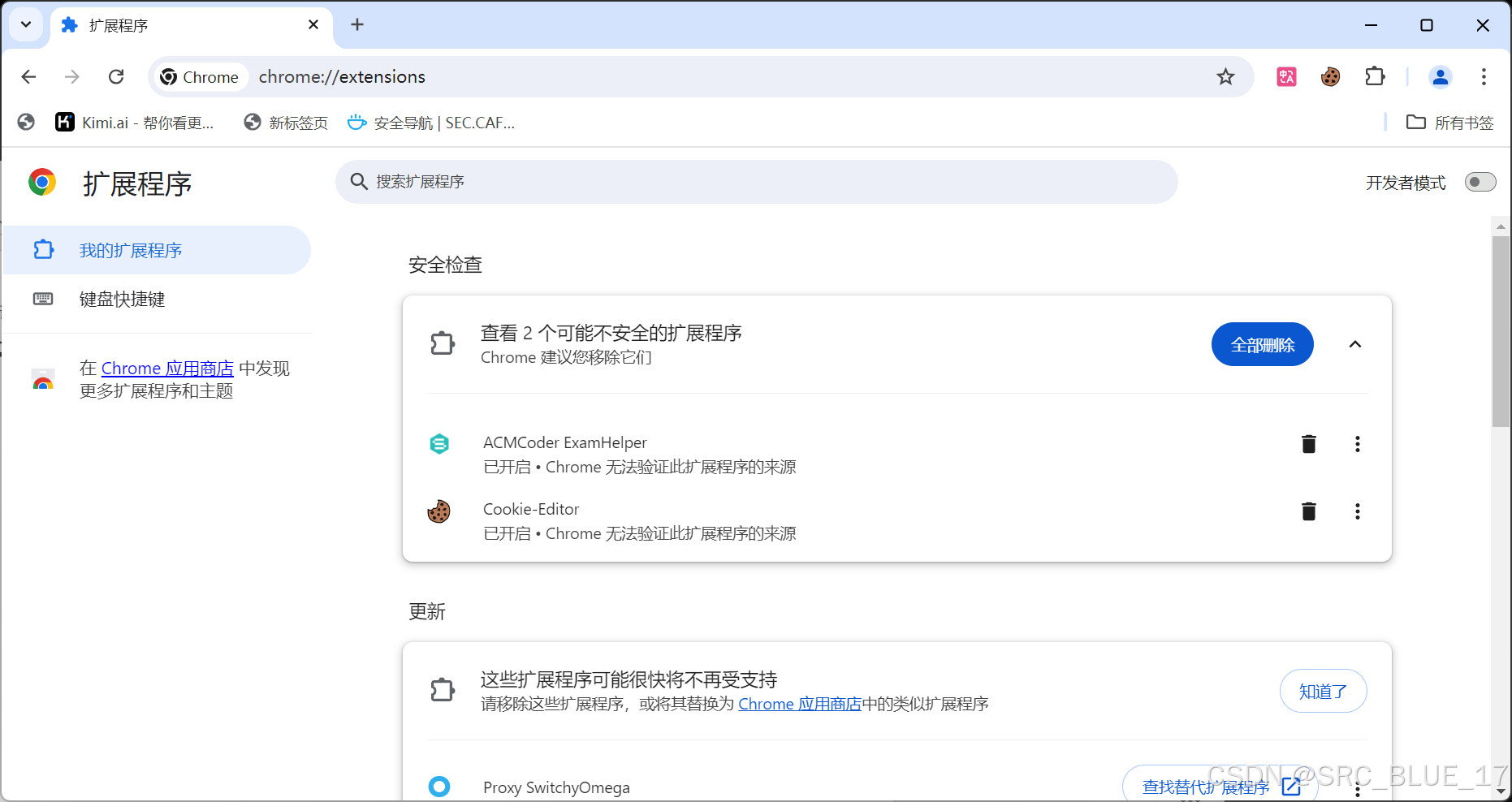The height and width of the screenshot is (802, 1512).
Task: Open the 所有书签 folder
Action: coord(1450,122)
